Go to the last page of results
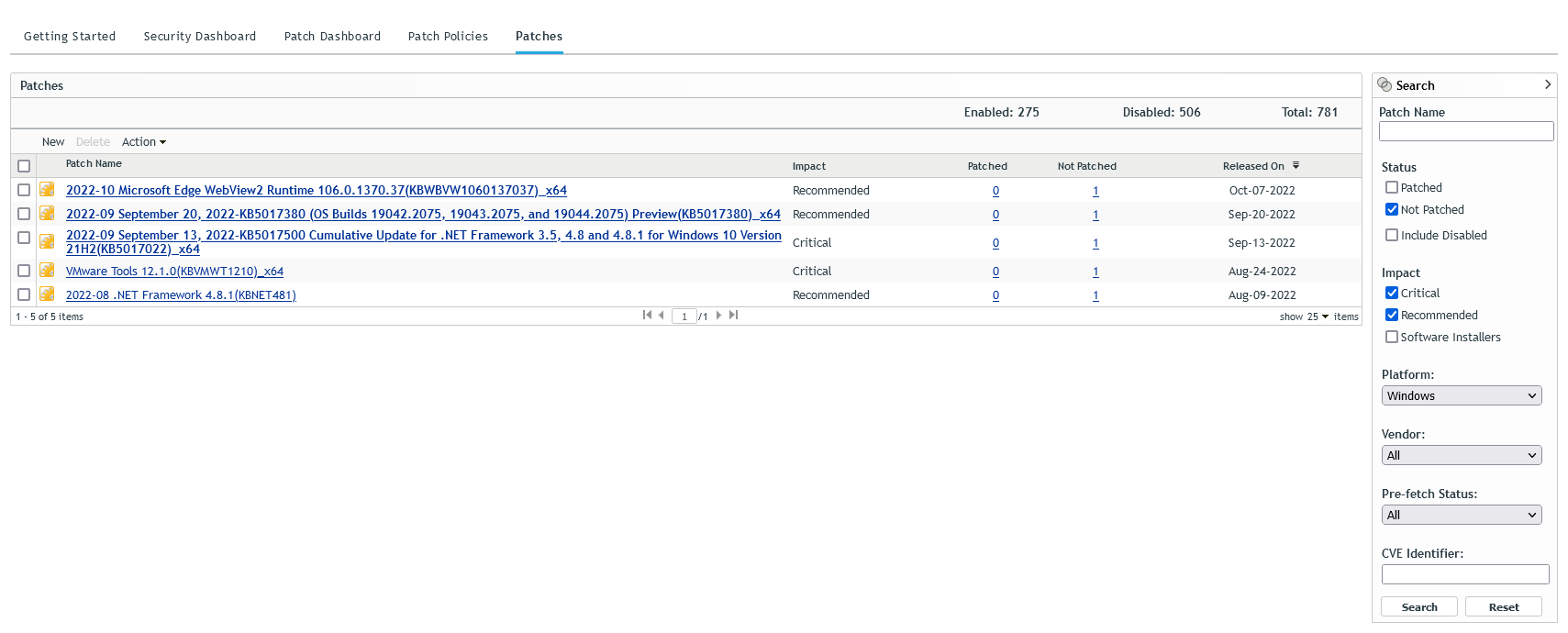This screenshot has height=633, width=1568. pos(733,316)
